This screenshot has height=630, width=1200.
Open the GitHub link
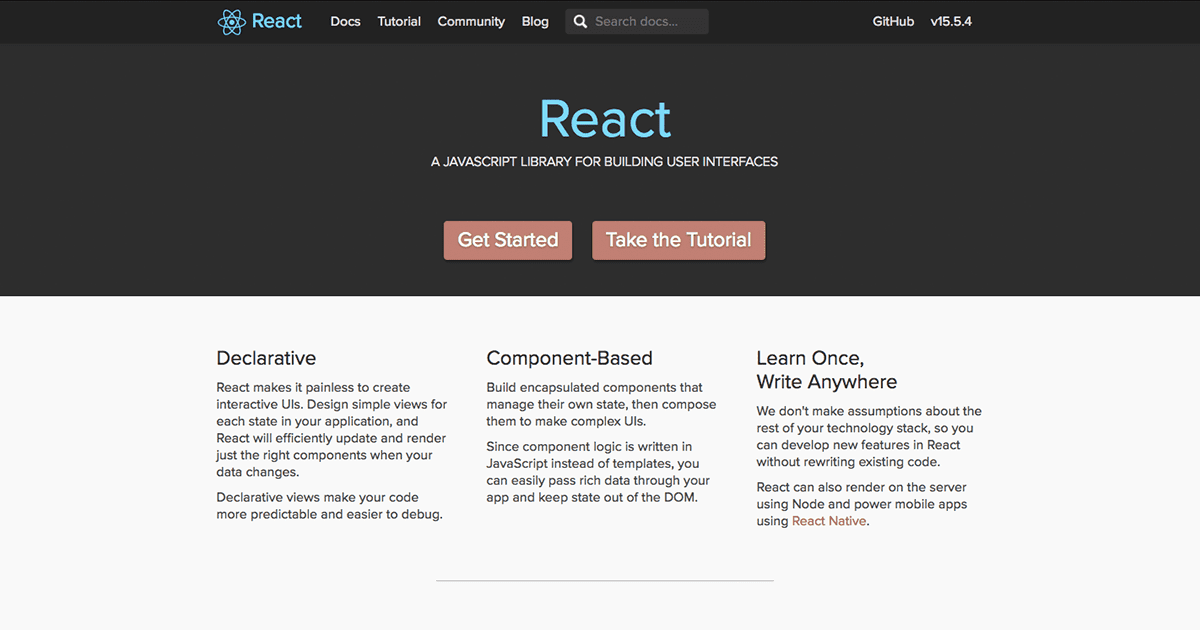(x=893, y=22)
